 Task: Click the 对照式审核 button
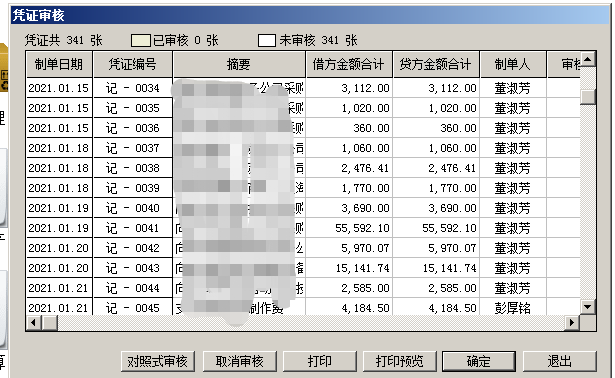point(158,361)
